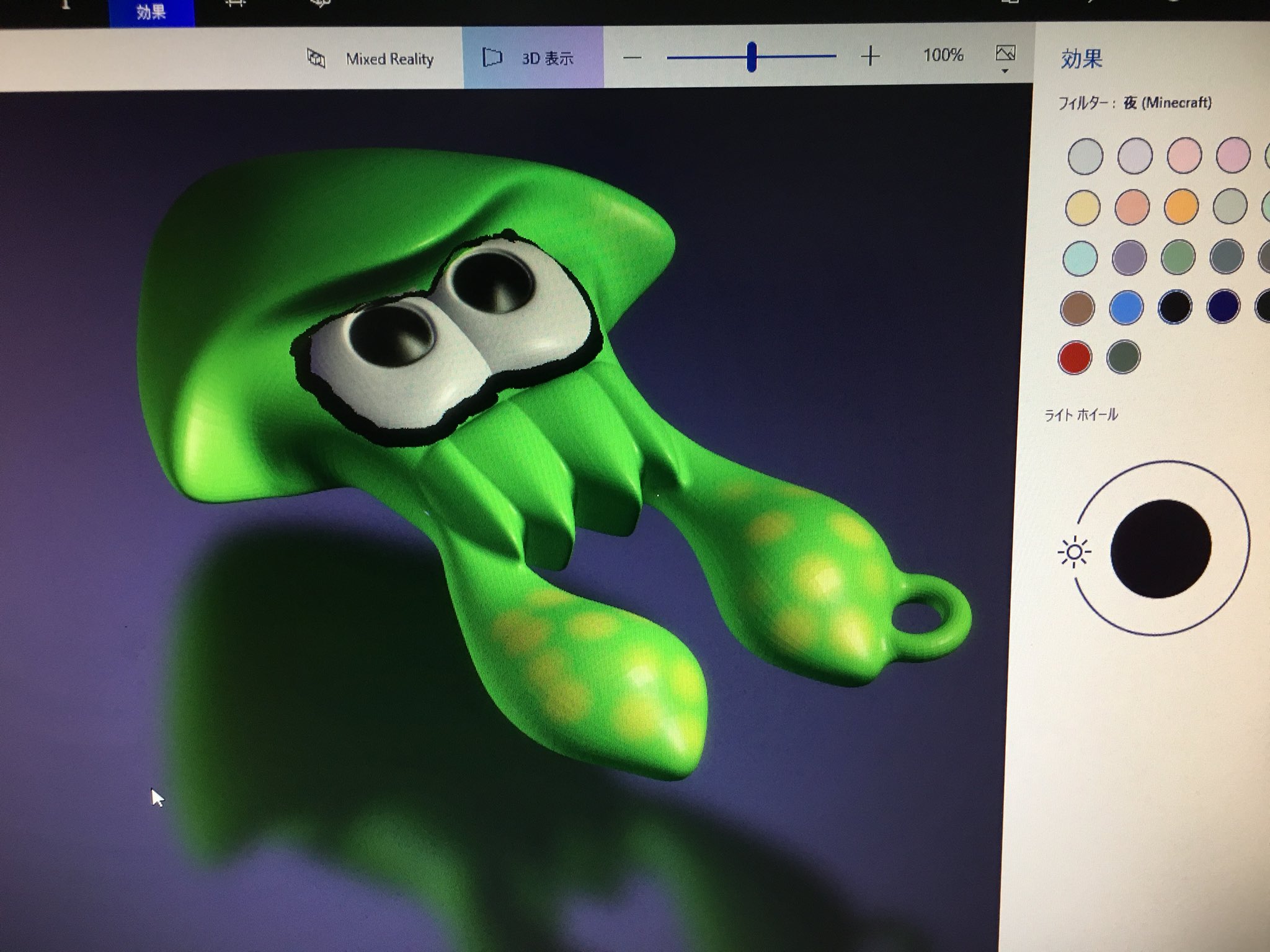Select the dark olive green filter swatch
1270x952 pixels.
(1123, 356)
